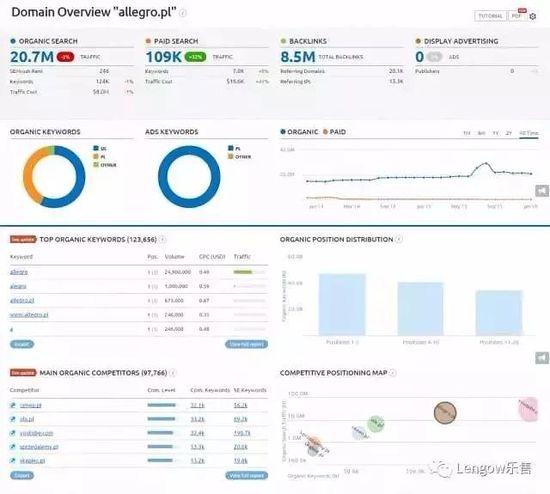This screenshot has height=494, width=550.
Task: Click View full report under Top Organic Keywords
Action: click(247, 344)
